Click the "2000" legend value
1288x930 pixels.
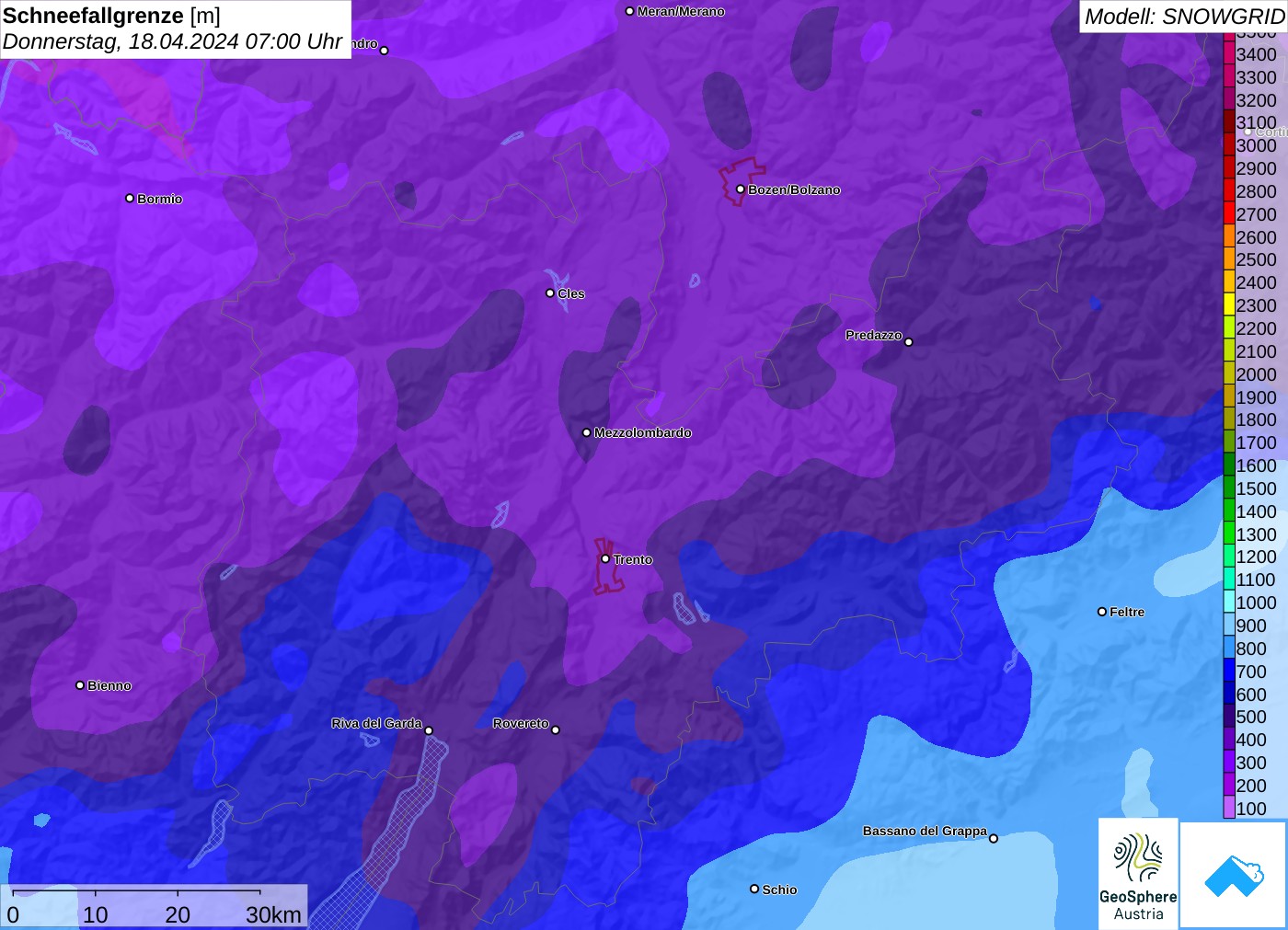tap(1256, 374)
